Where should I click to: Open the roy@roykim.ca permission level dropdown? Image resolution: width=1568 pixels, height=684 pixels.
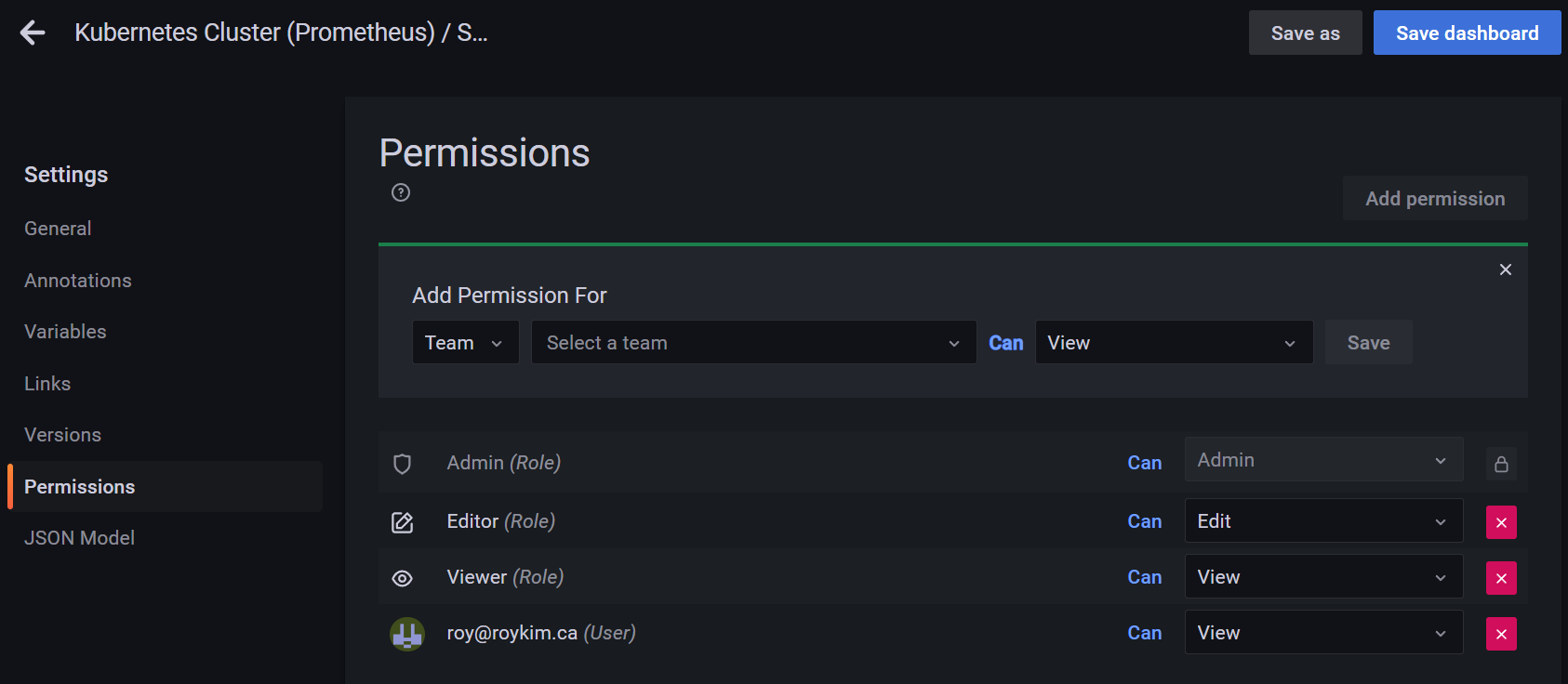pos(1323,633)
